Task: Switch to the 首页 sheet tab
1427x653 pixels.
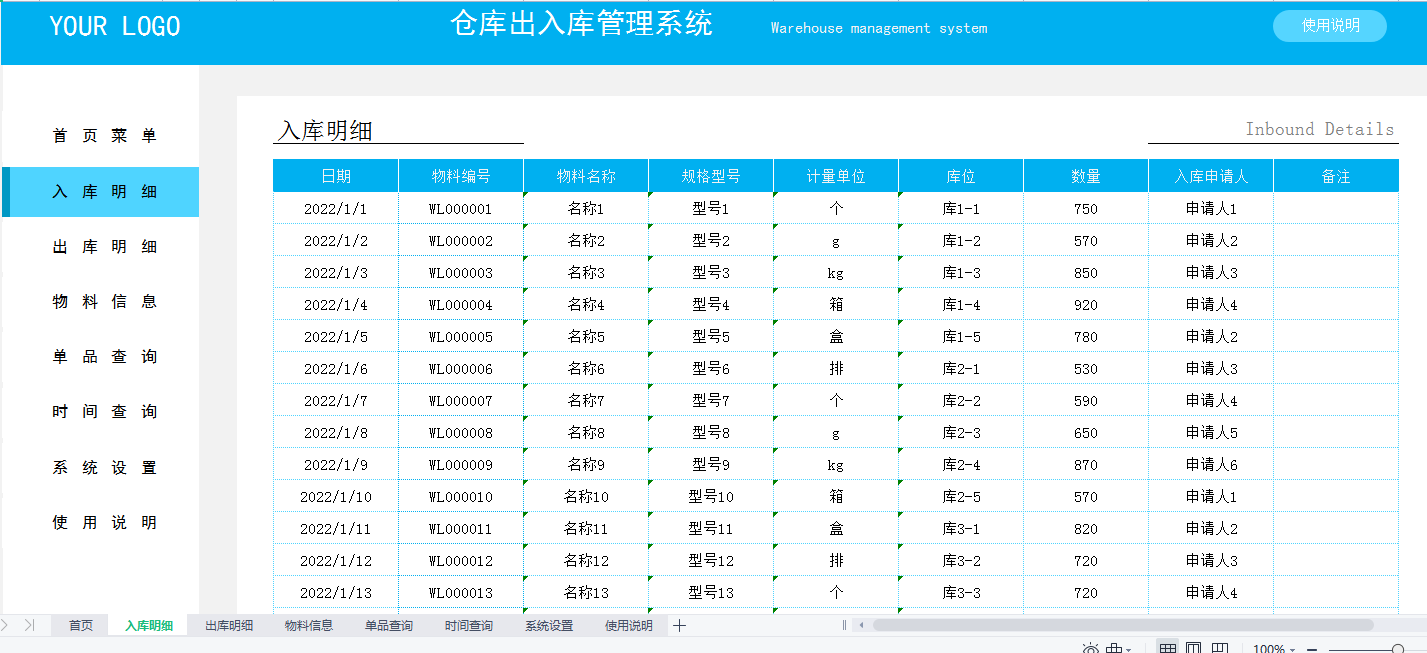Action: pyautogui.click(x=81, y=626)
